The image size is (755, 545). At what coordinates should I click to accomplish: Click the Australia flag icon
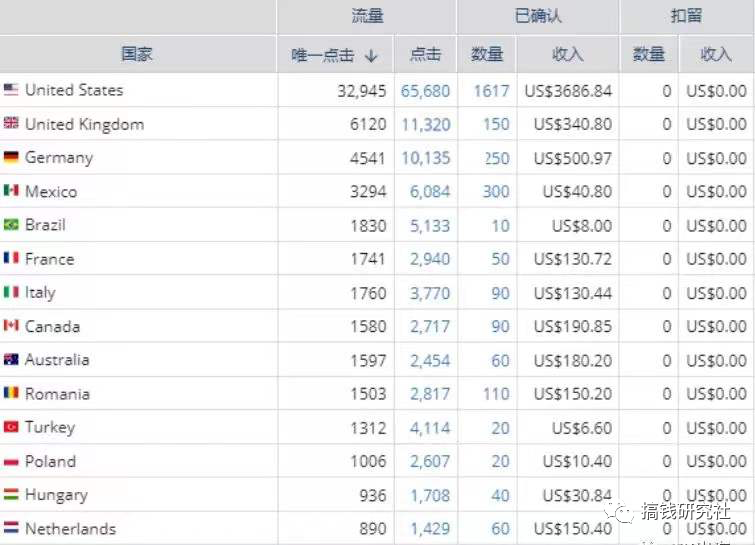click(x=11, y=360)
